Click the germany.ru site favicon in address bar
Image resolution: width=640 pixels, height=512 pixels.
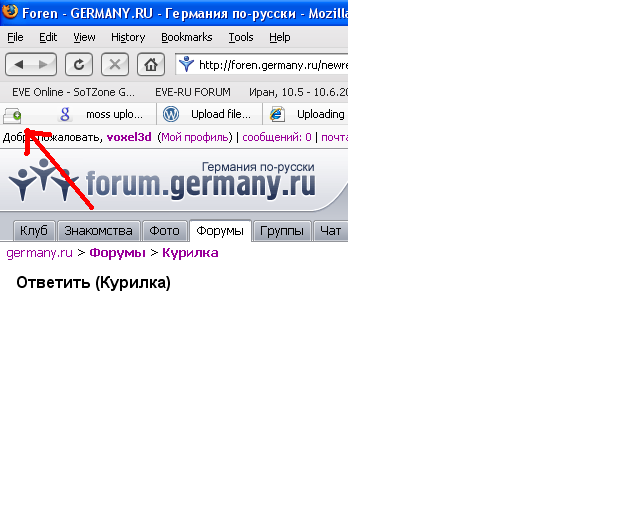point(187,65)
